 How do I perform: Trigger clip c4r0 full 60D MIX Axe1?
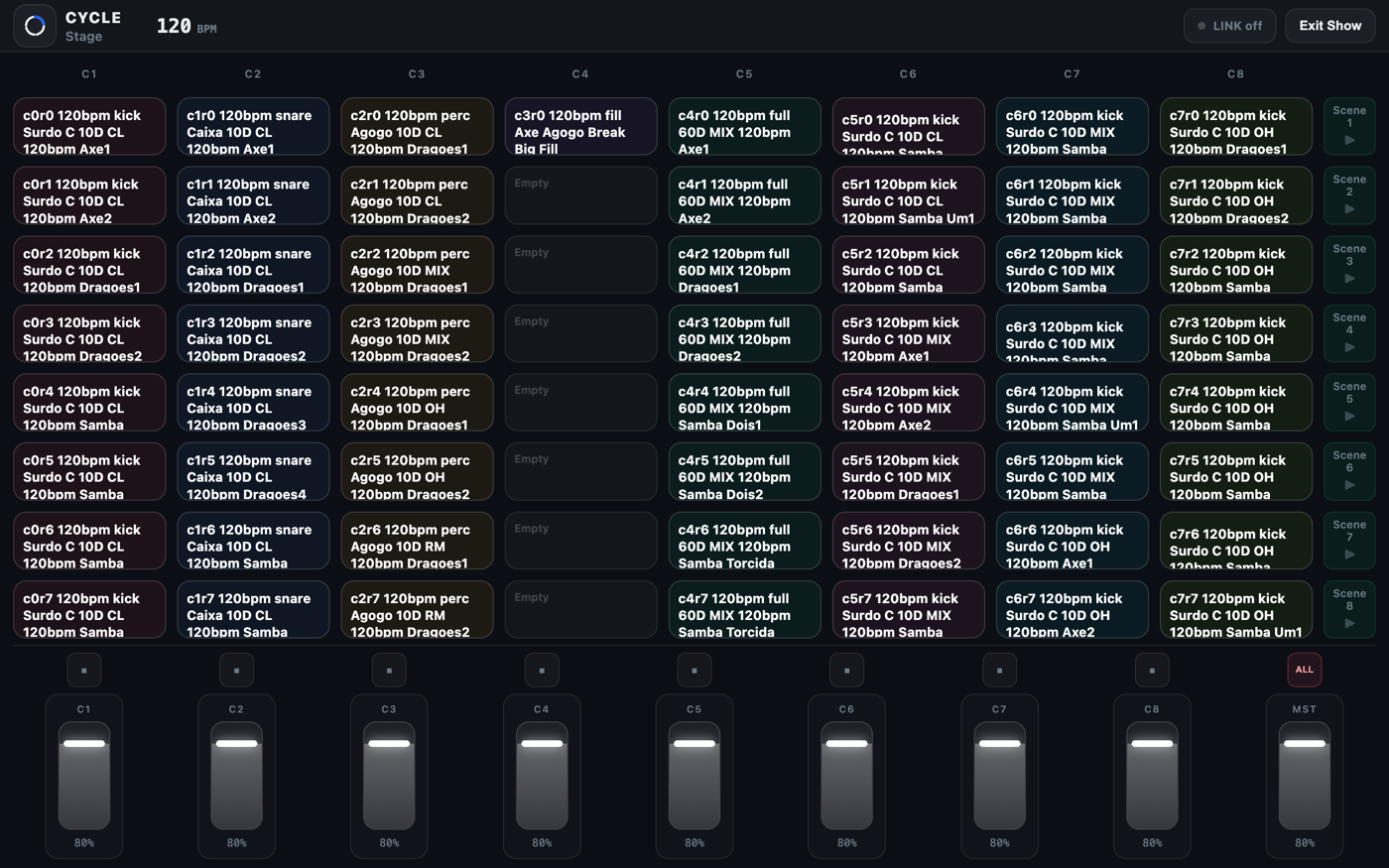click(744, 126)
